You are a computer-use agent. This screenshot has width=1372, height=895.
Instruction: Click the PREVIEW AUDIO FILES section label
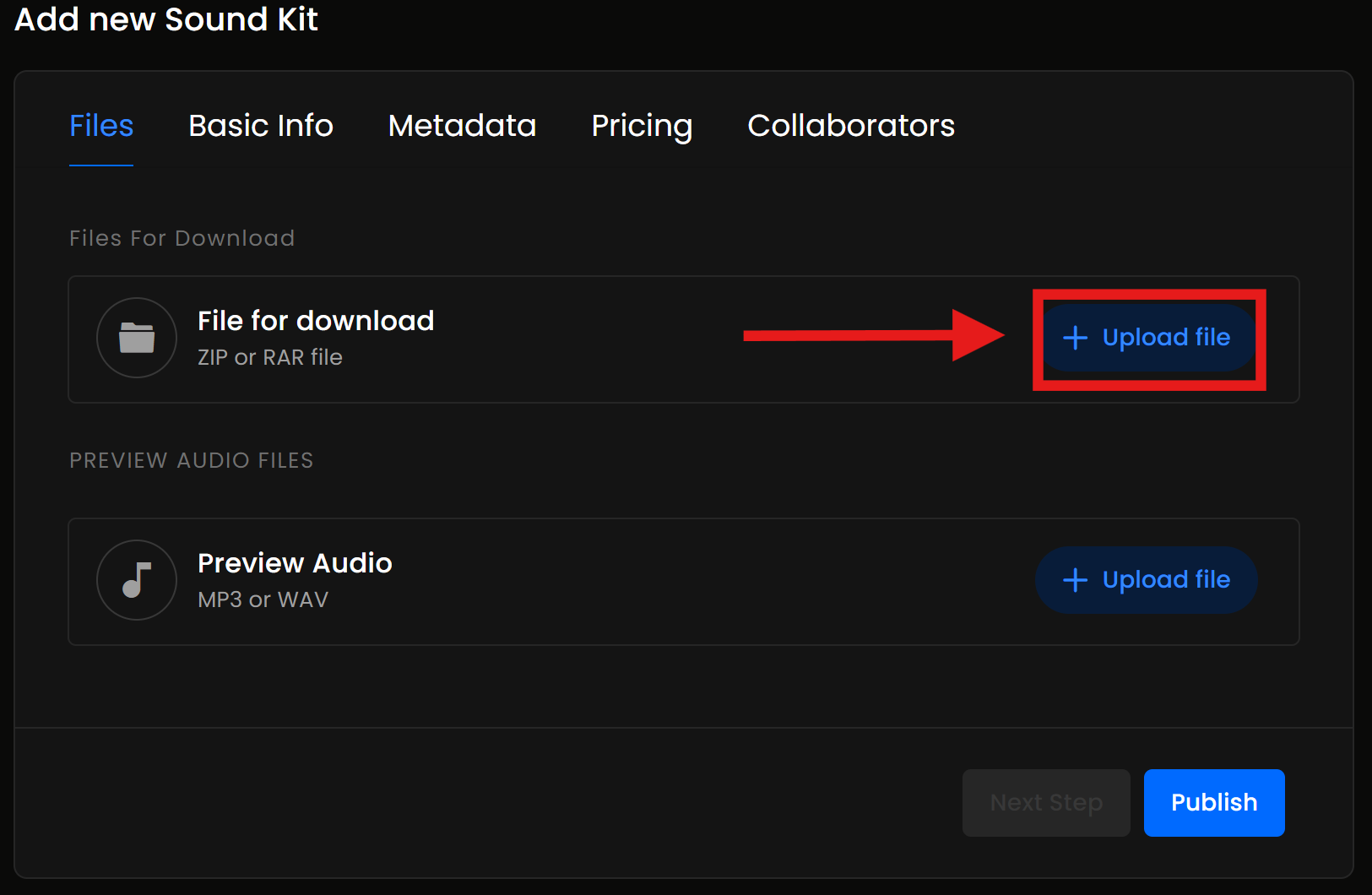191,460
